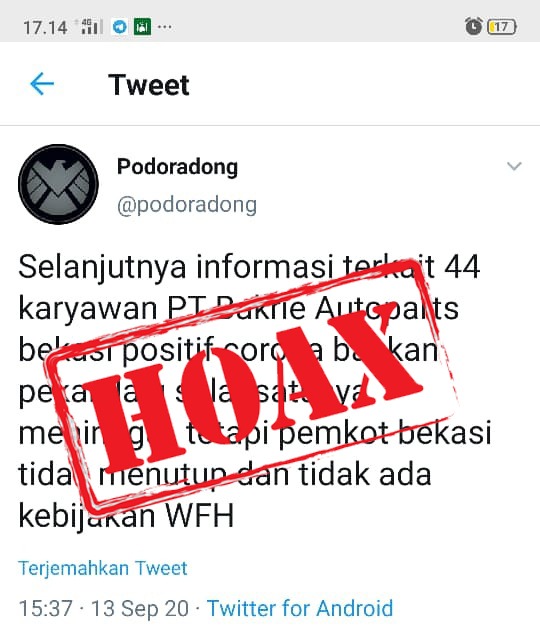Tap the tweet timestamp 15:37 · 13 Sep 20
This screenshot has height=632, width=540.
coord(104,608)
